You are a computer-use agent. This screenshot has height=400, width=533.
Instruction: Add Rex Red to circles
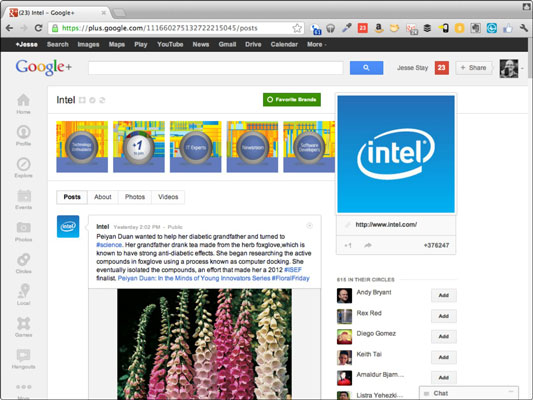coord(444,316)
